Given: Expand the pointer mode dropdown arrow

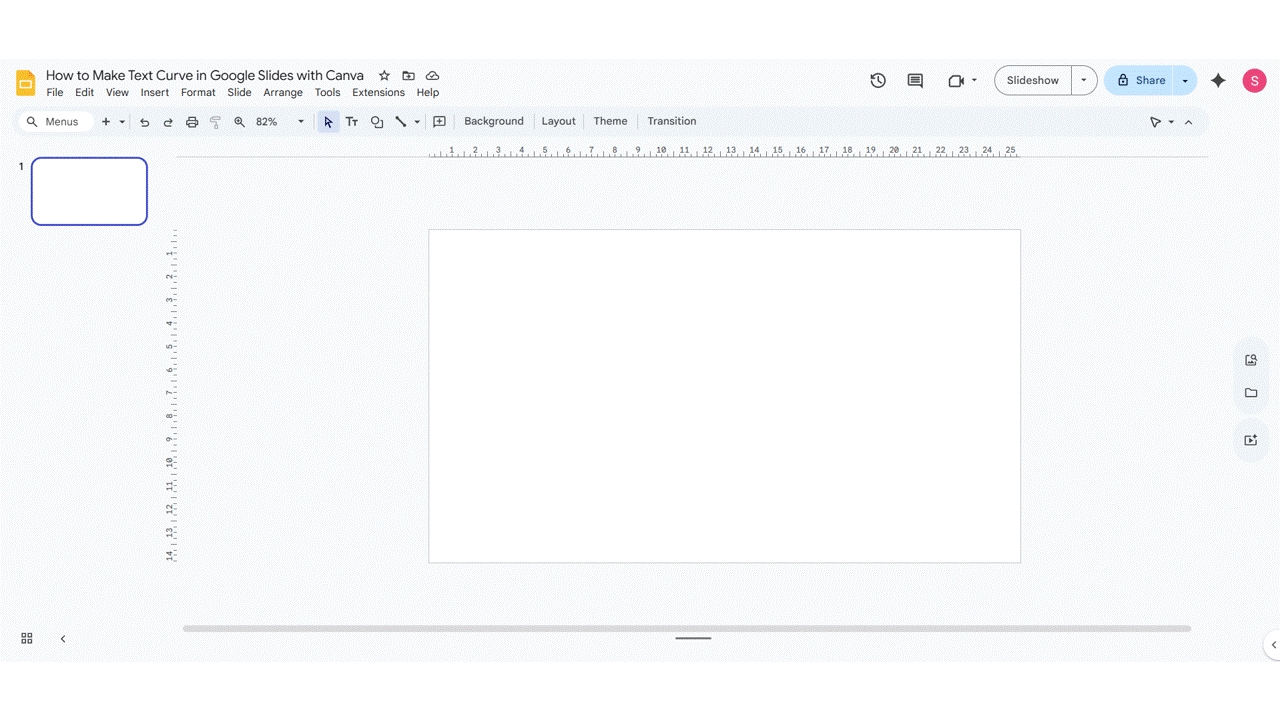Looking at the screenshot, I should click(1171, 122).
